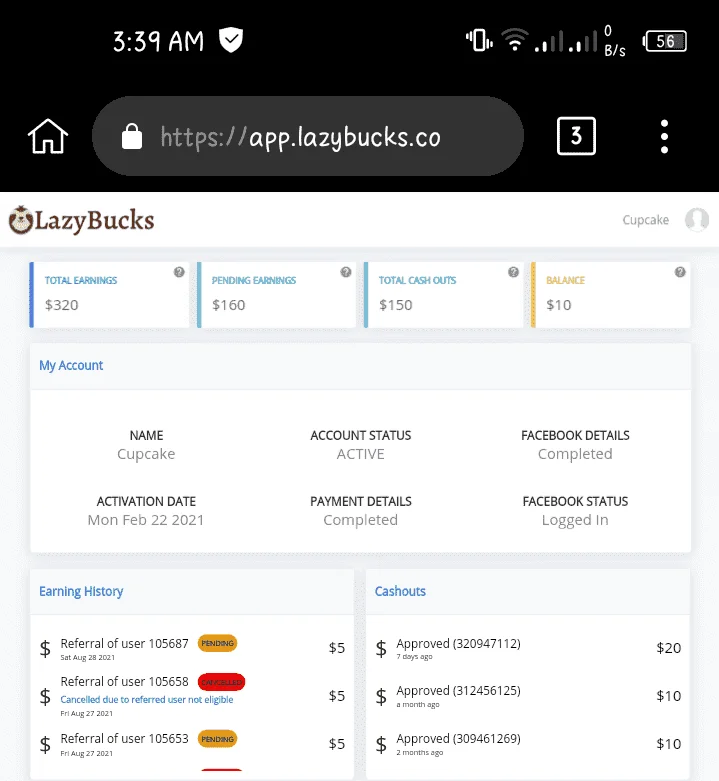The image size is (719, 781).
Task: Select the Balance $10 value
Action: pyautogui.click(x=559, y=305)
